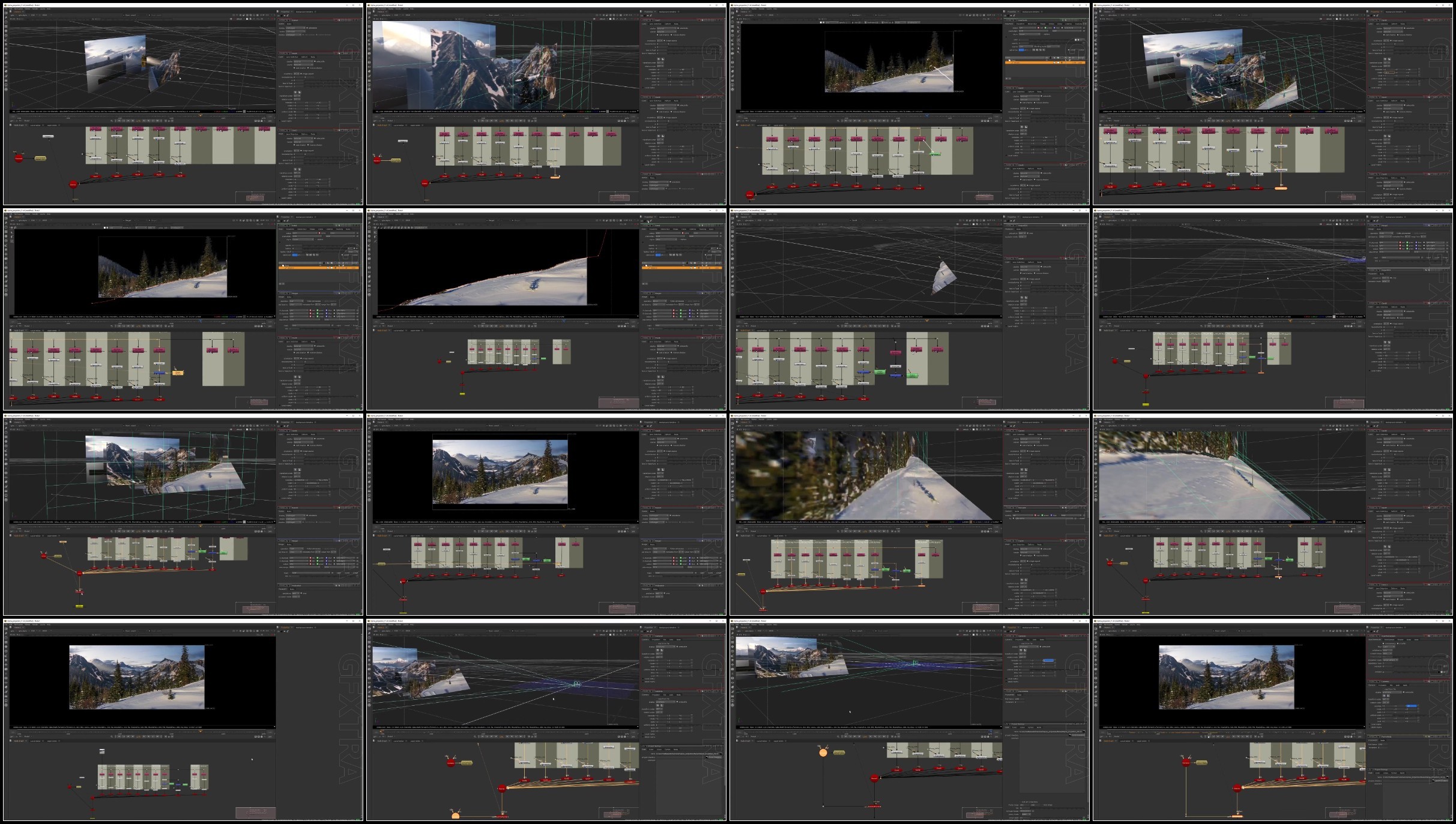The height and width of the screenshot is (824, 1456).
Task: Toggle selectable checkbox in final composite Camera panel
Action: point(1404,692)
